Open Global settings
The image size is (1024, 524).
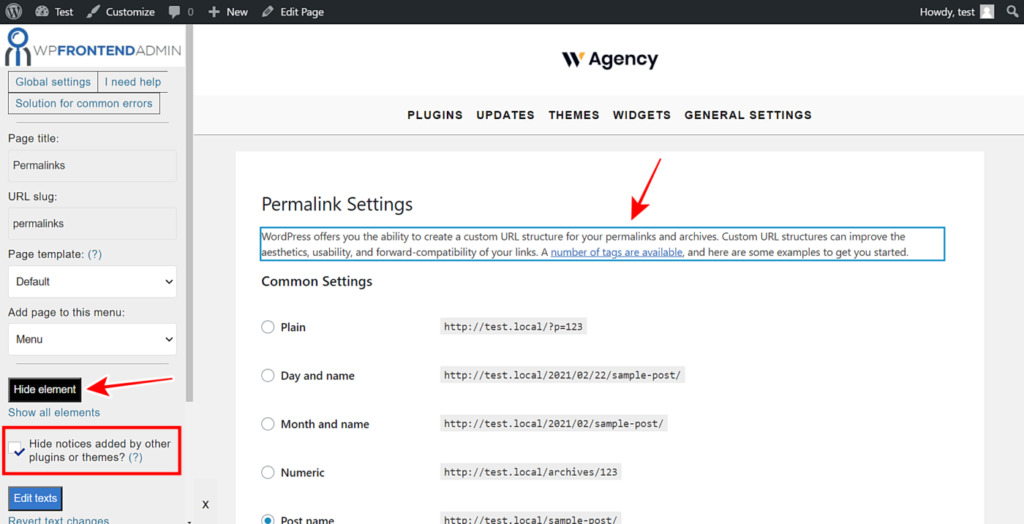point(53,82)
